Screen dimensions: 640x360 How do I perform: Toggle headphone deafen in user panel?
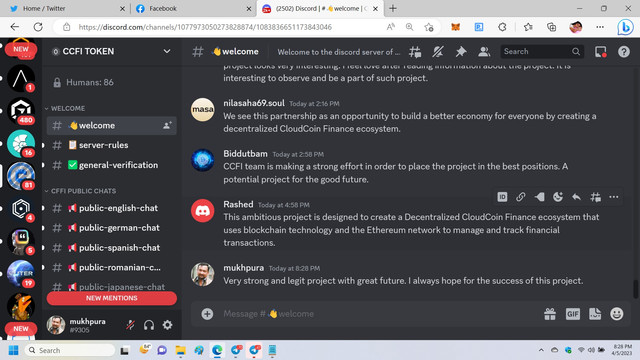click(149, 325)
